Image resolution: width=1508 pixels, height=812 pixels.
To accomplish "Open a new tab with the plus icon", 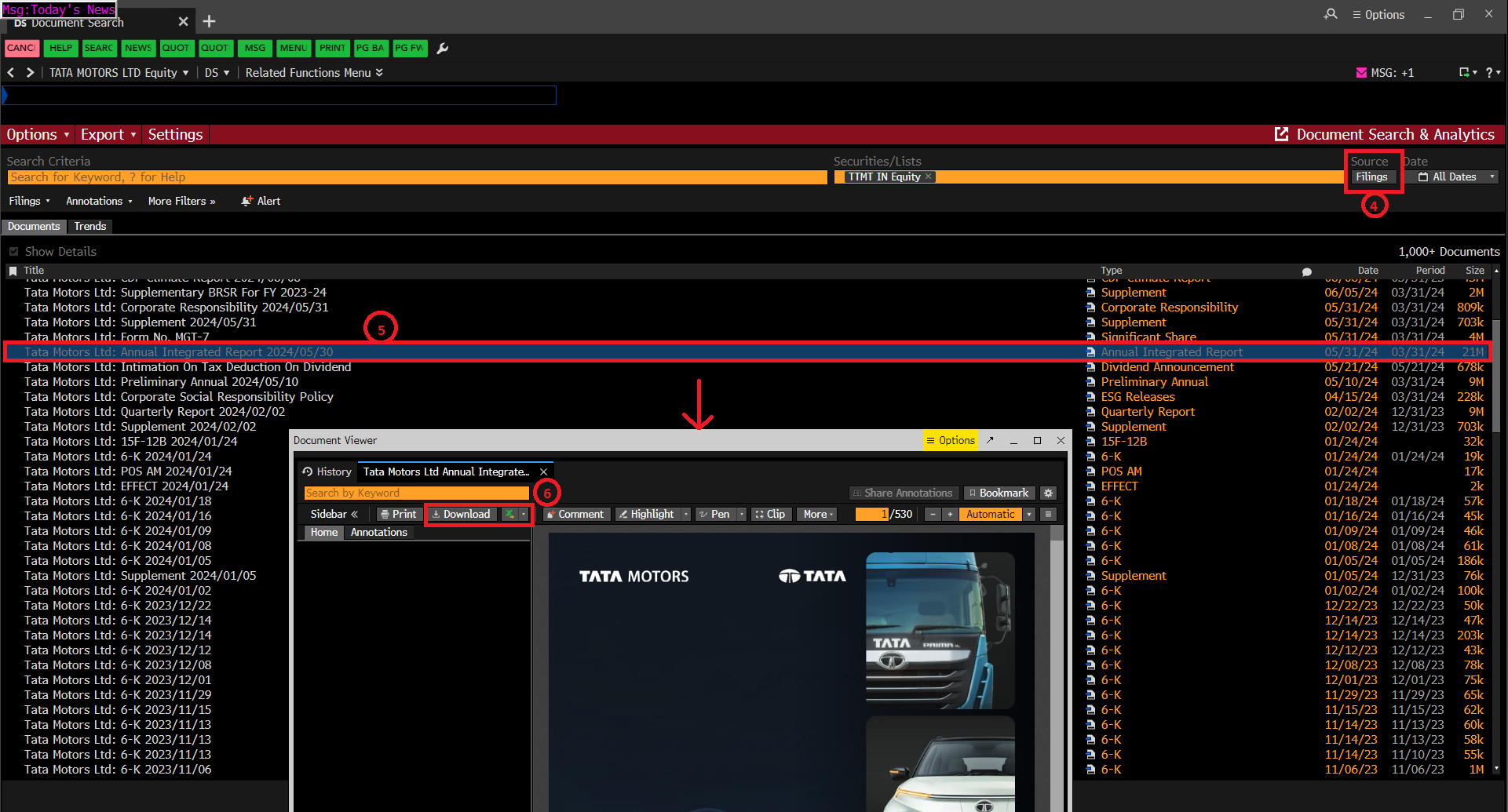I will [210, 21].
